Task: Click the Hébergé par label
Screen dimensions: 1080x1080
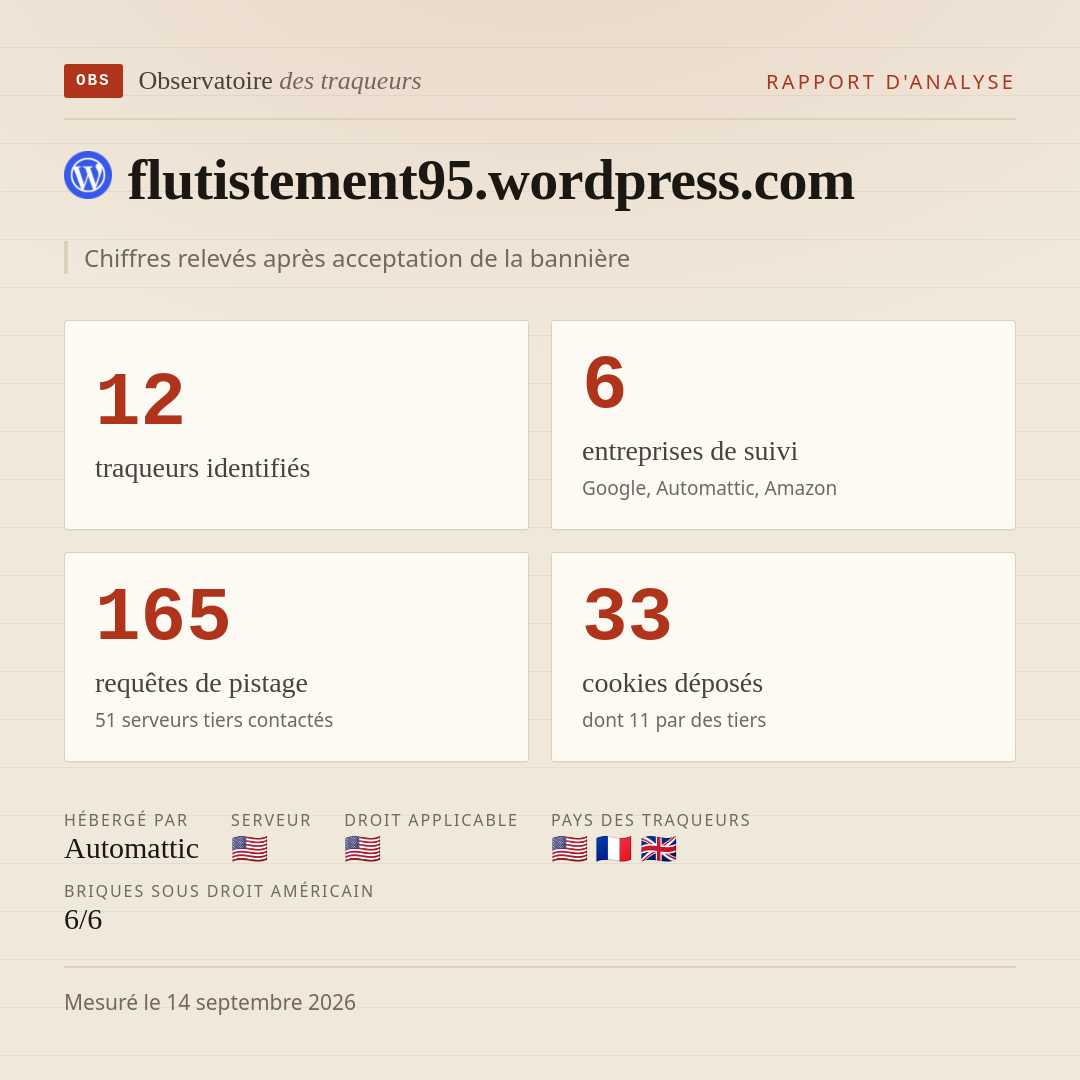Action: point(126,820)
